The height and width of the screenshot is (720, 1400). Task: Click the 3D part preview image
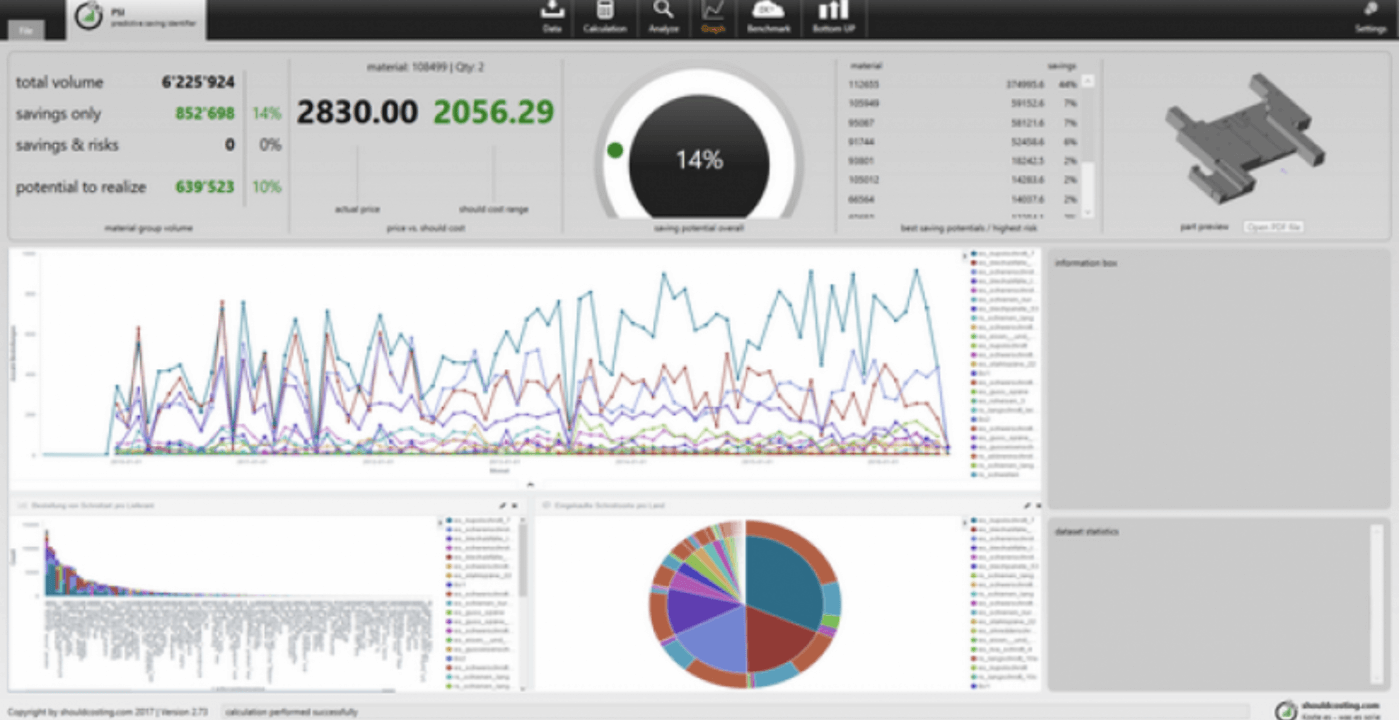coord(1244,139)
